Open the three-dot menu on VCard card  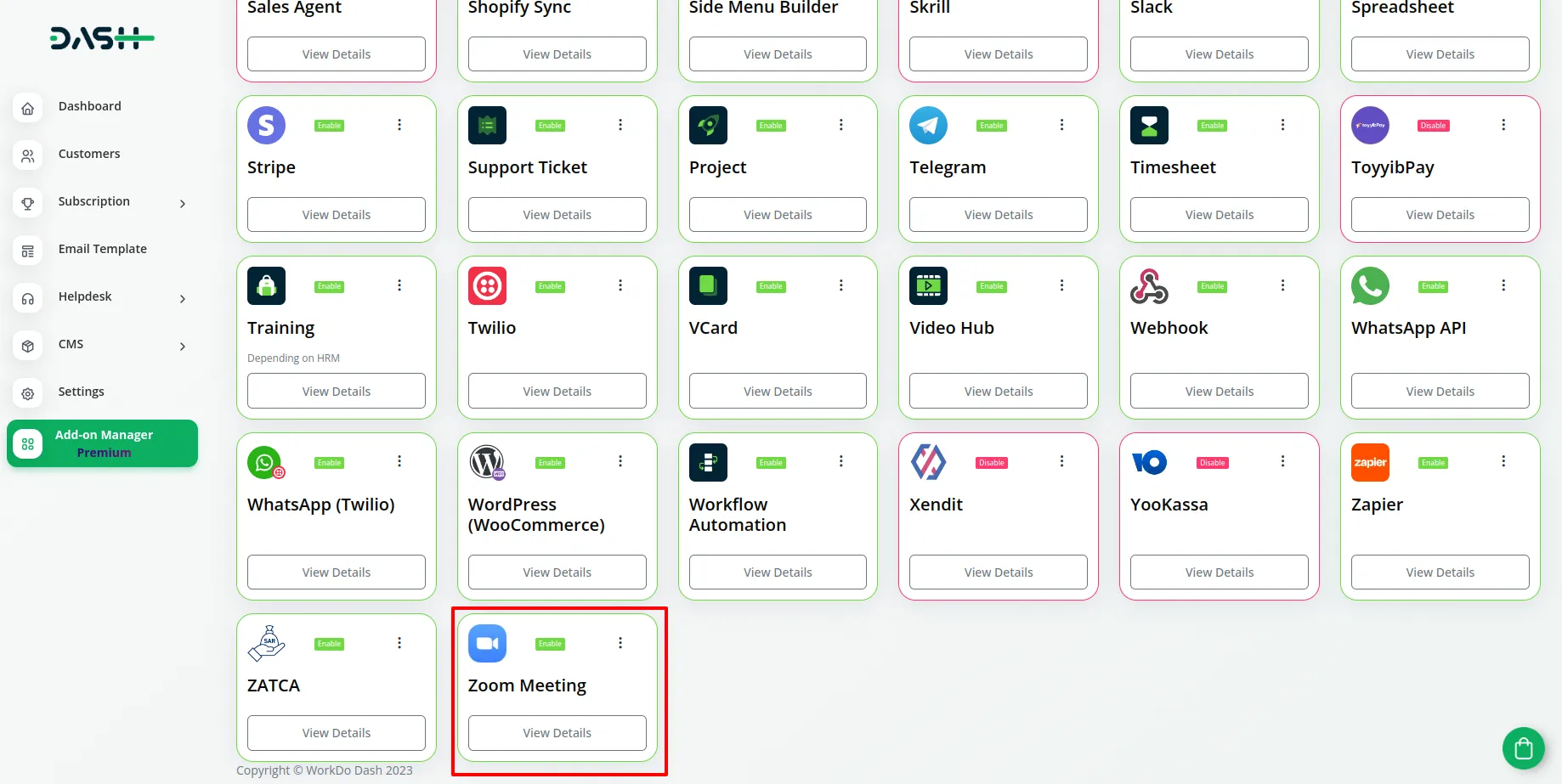[841, 285]
